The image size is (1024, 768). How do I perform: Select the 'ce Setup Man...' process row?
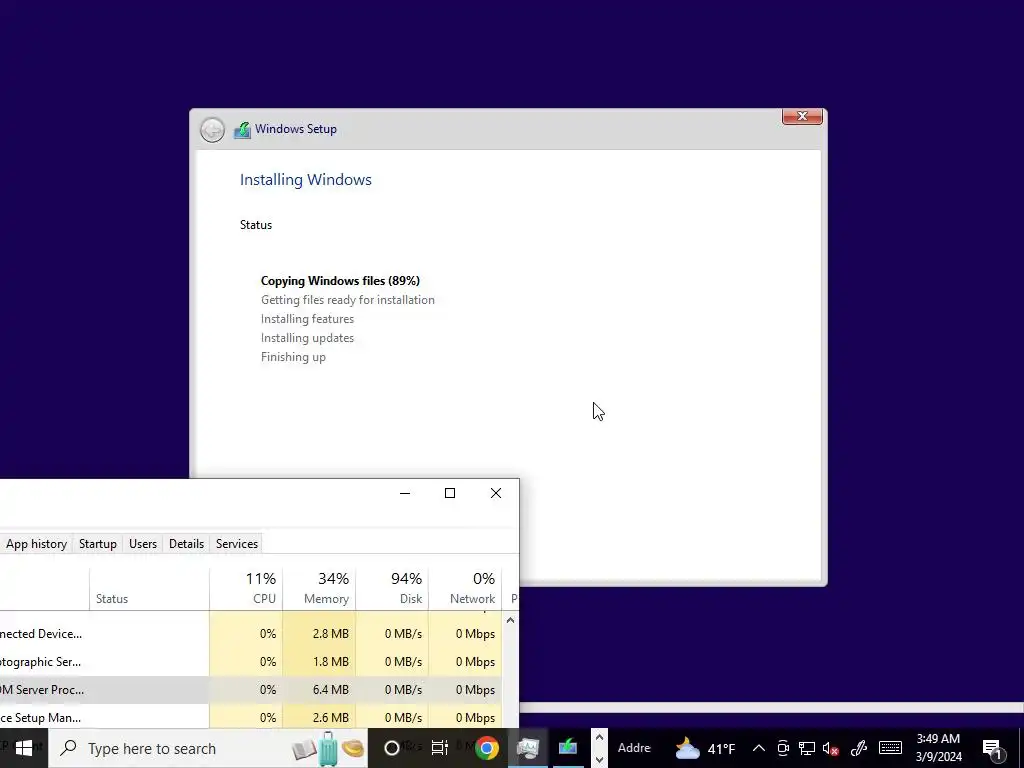[251, 717]
